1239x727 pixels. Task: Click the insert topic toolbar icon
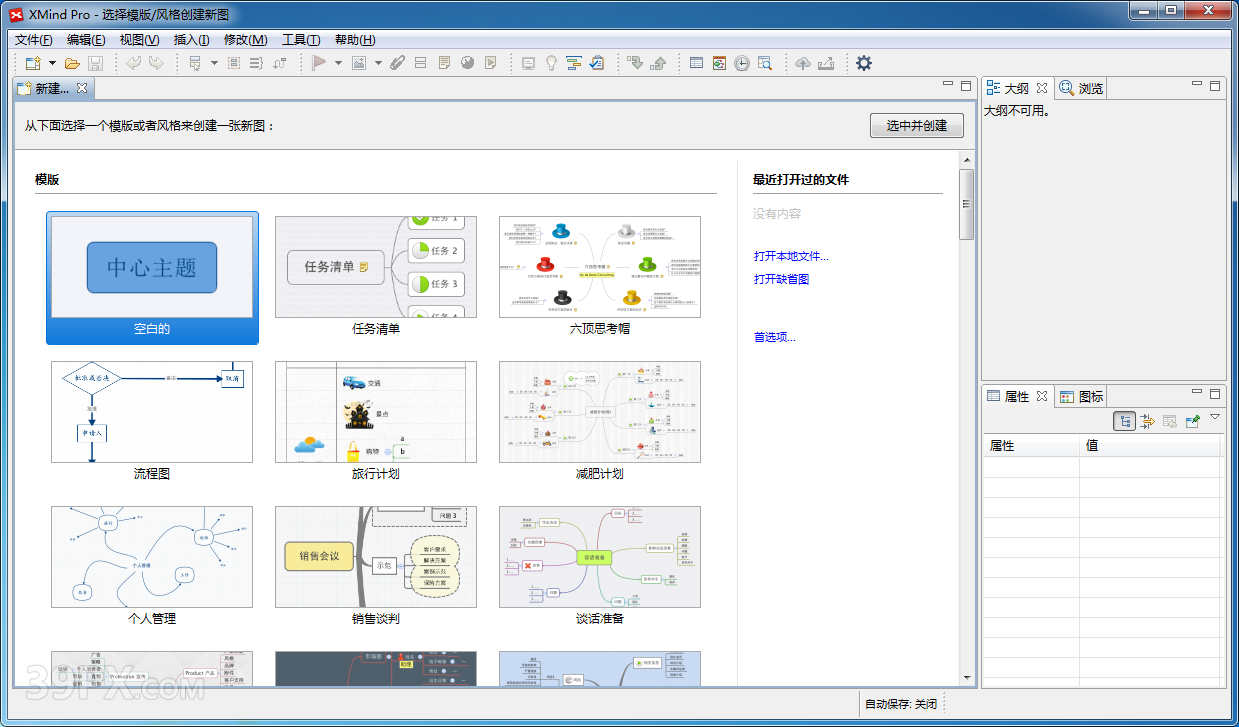point(195,63)
